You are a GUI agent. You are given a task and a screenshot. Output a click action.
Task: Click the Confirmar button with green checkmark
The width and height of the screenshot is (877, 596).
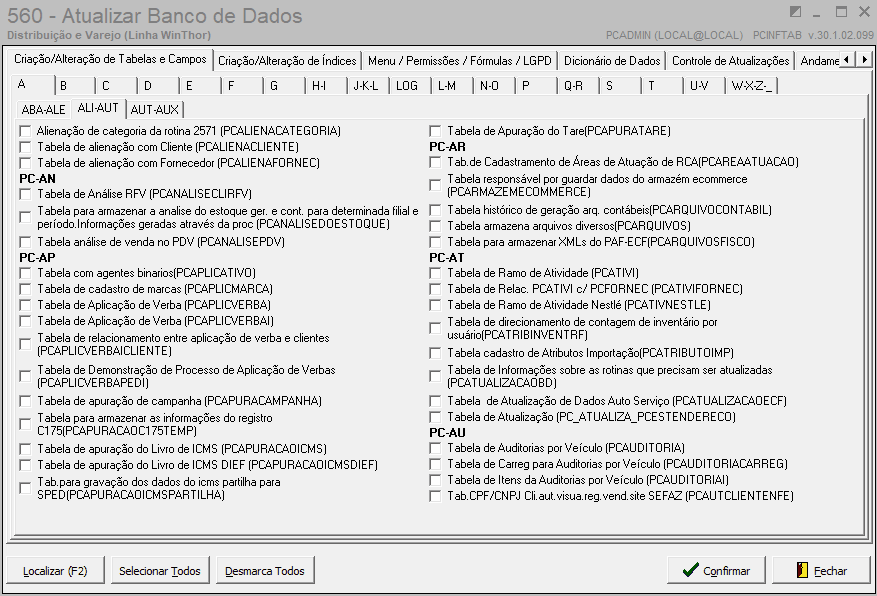[x=716, y=571]
